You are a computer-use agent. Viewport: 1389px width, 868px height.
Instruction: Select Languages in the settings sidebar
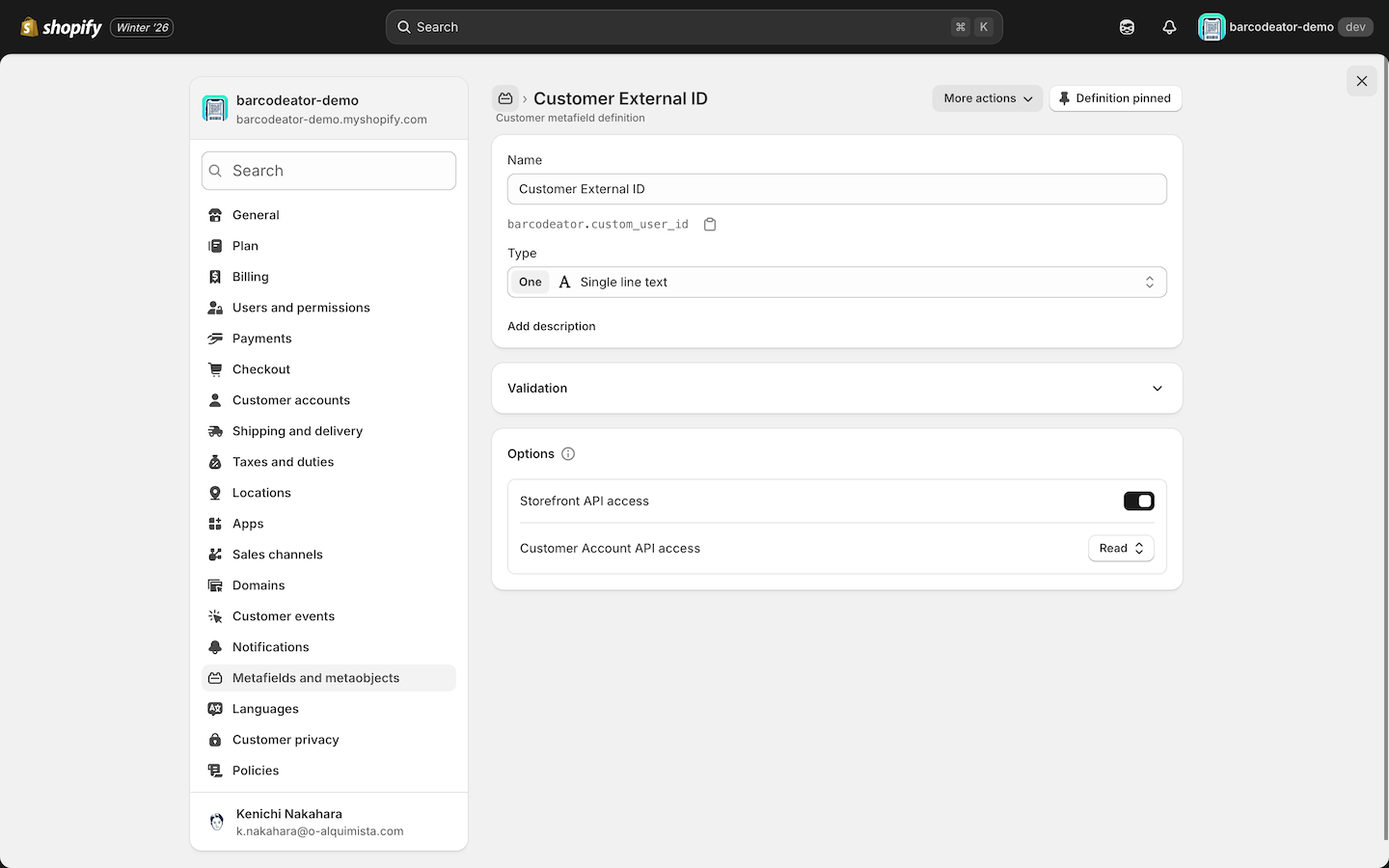265,708
